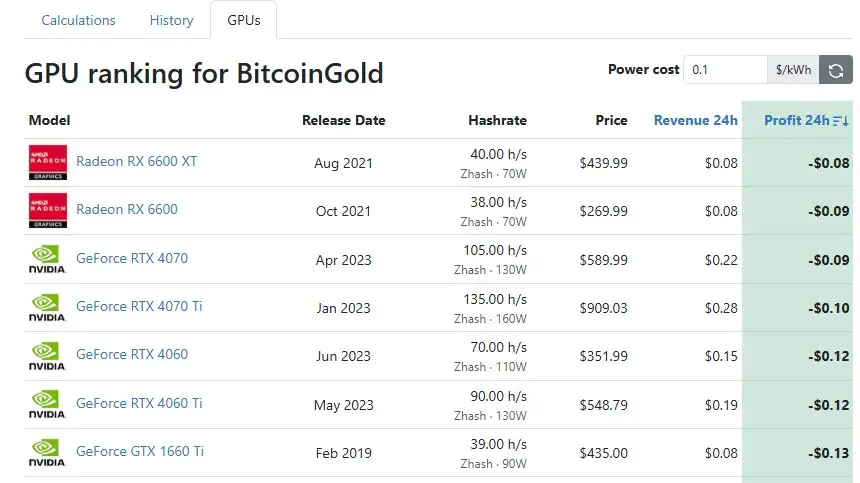Screen dimensions: 860x483
Task: Click NVIDIA logo beside GeForce RTX 4070
Action: pos(47,259)
